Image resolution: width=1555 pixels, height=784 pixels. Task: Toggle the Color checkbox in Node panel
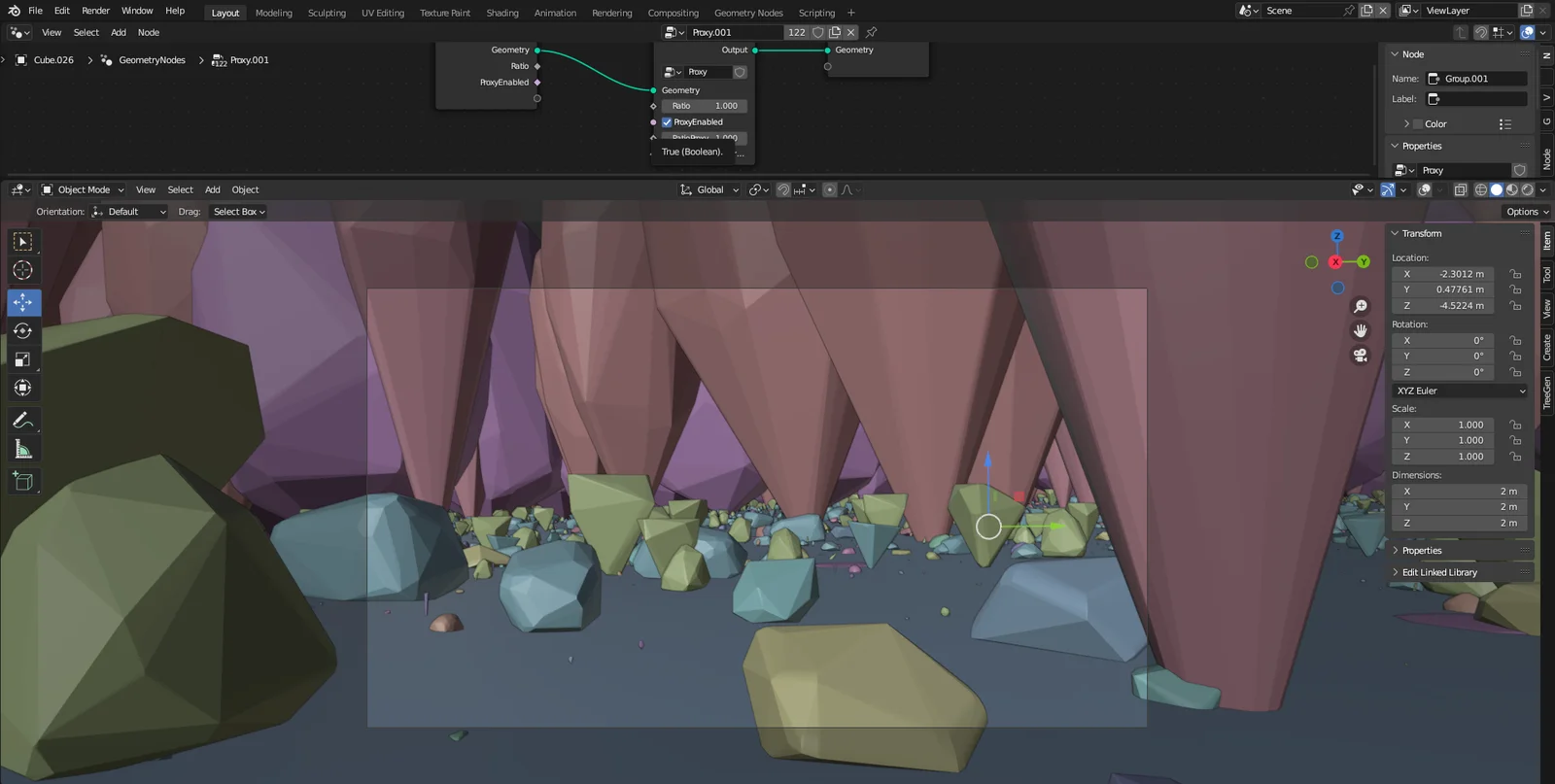pos(1418,124)
